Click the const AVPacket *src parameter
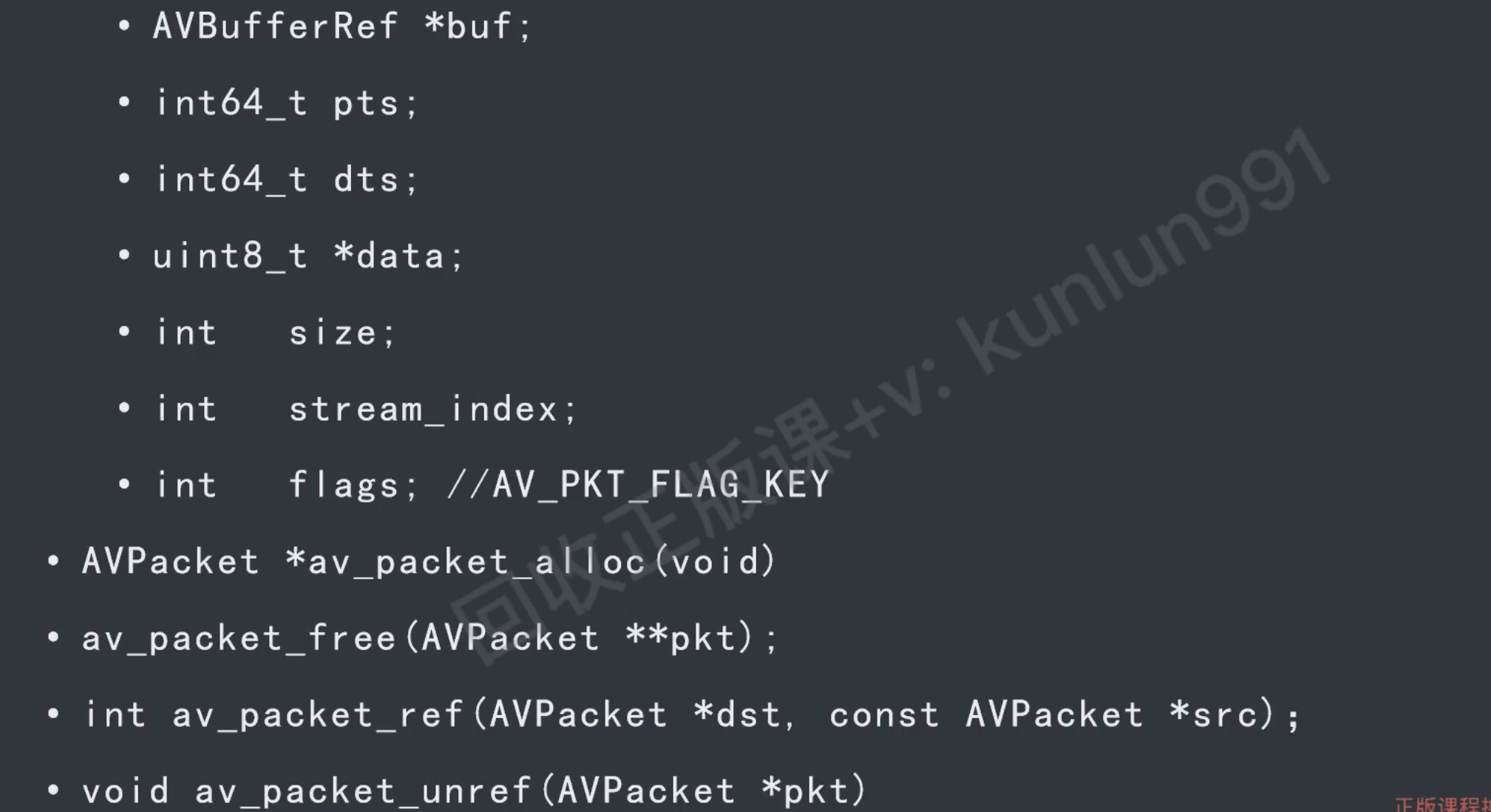The image size is (1491, 812). 1045,715
